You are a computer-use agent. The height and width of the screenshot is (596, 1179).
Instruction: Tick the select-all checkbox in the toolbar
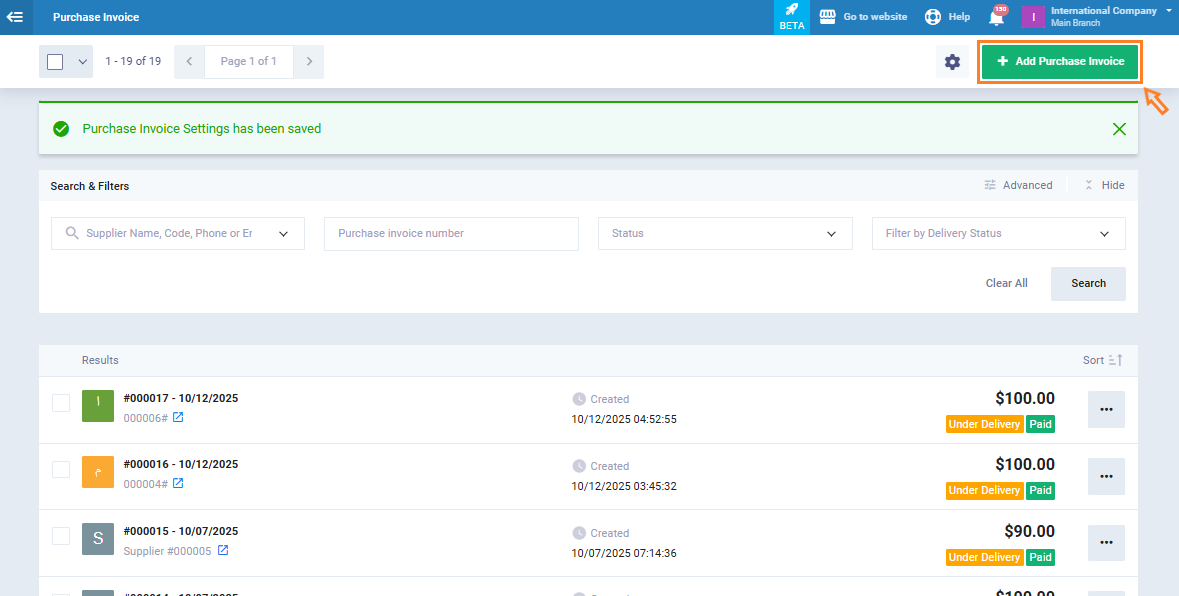(55, 62)
